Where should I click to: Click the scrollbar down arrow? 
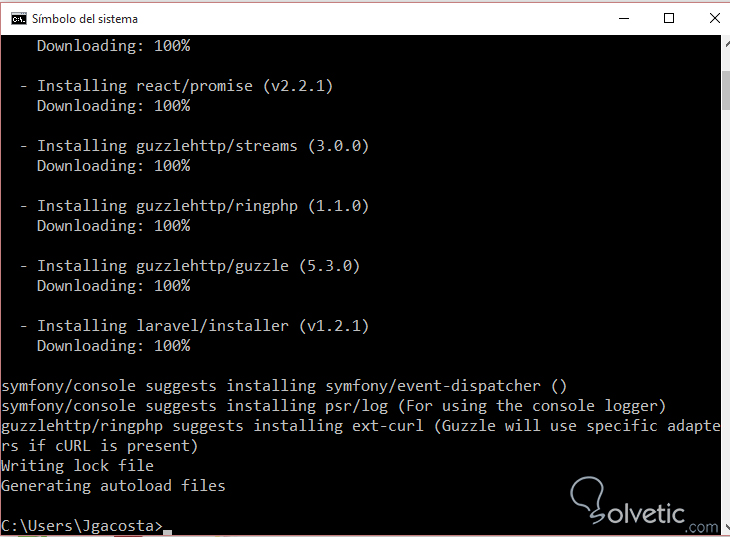click(x=725, y=525)
